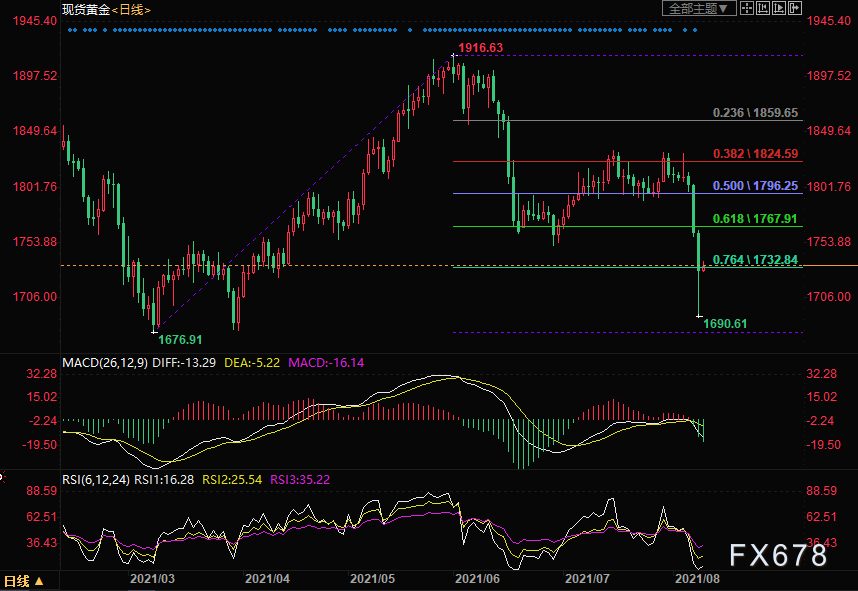
Task: Click 1897.52 on the right price axis
Action: click(x=830, y=76)
